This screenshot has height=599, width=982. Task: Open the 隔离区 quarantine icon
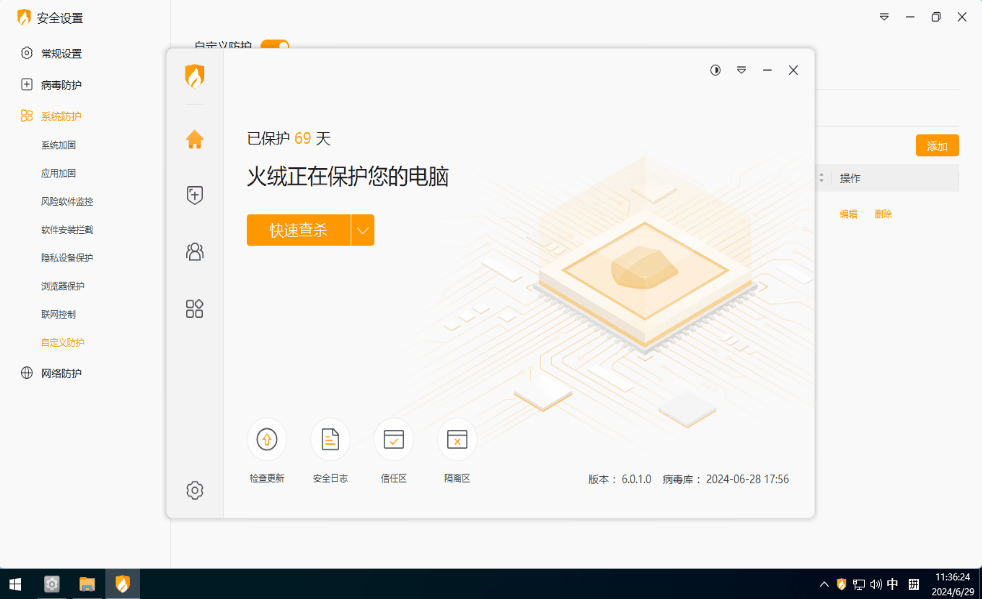click(457, 439)
